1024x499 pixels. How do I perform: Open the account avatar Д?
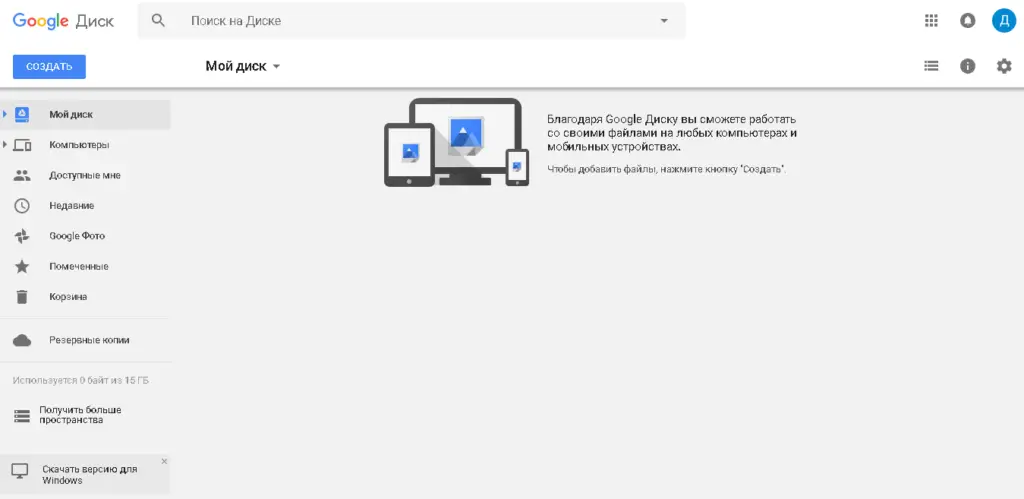point(1003,20)
